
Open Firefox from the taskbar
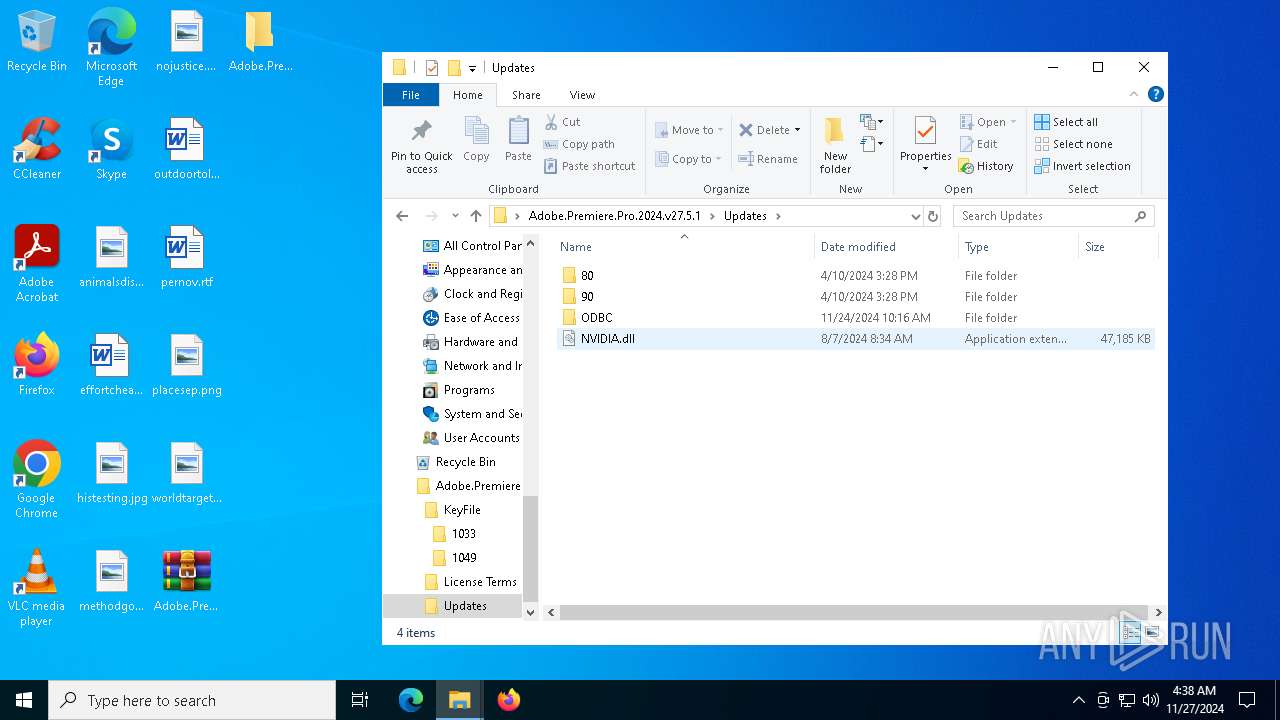[508, 700]
